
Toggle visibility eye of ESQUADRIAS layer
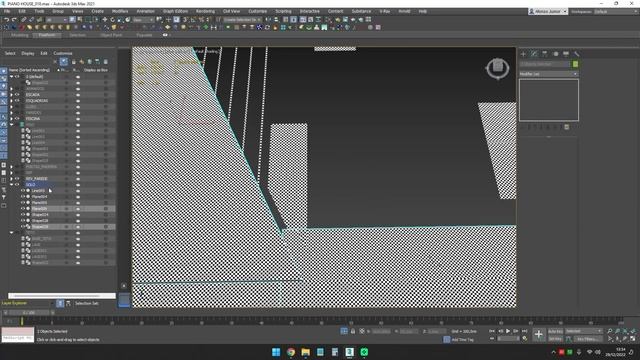(17, 101)
